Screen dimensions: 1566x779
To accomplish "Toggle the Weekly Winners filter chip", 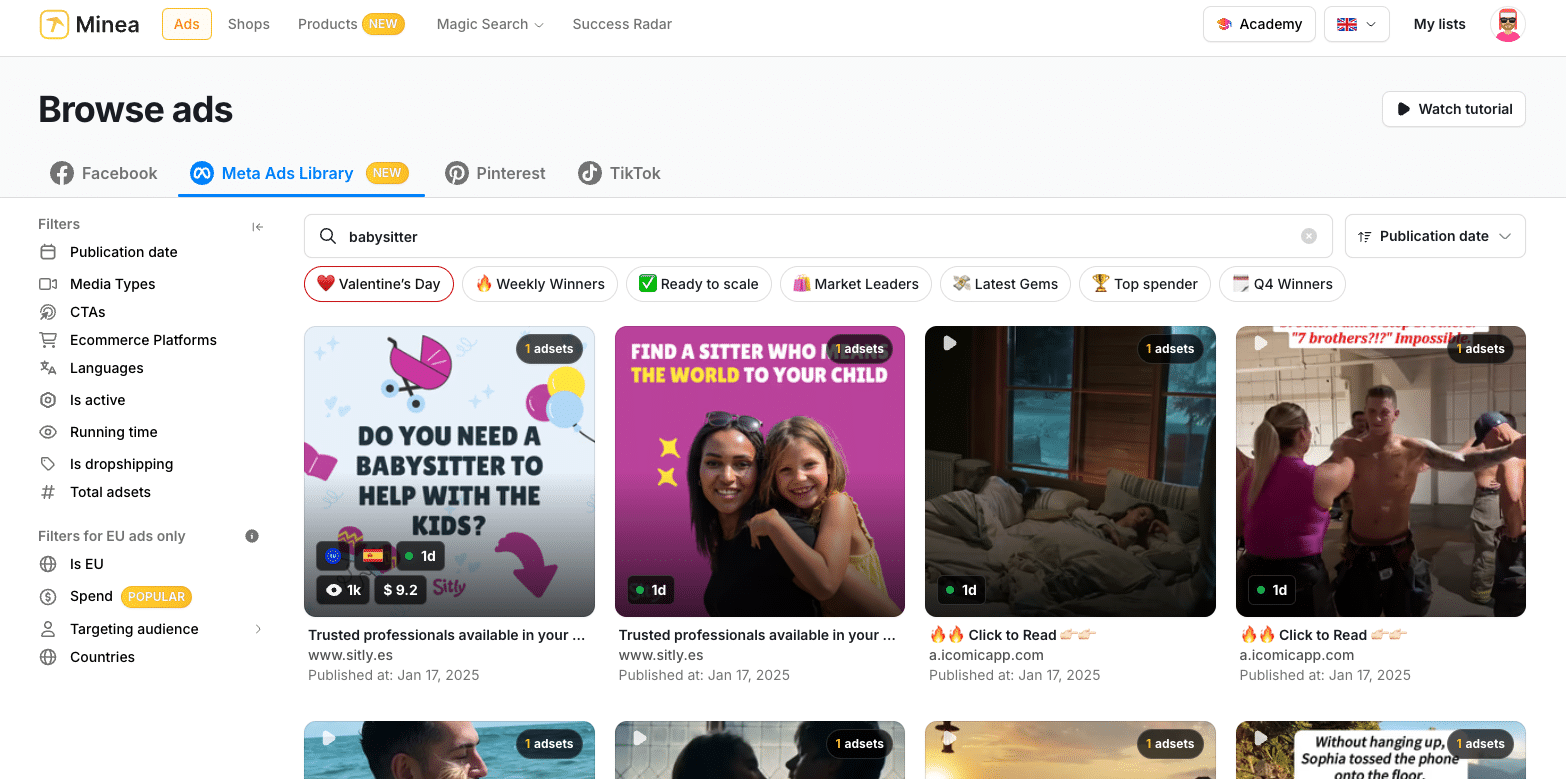I will coord(540,284).
